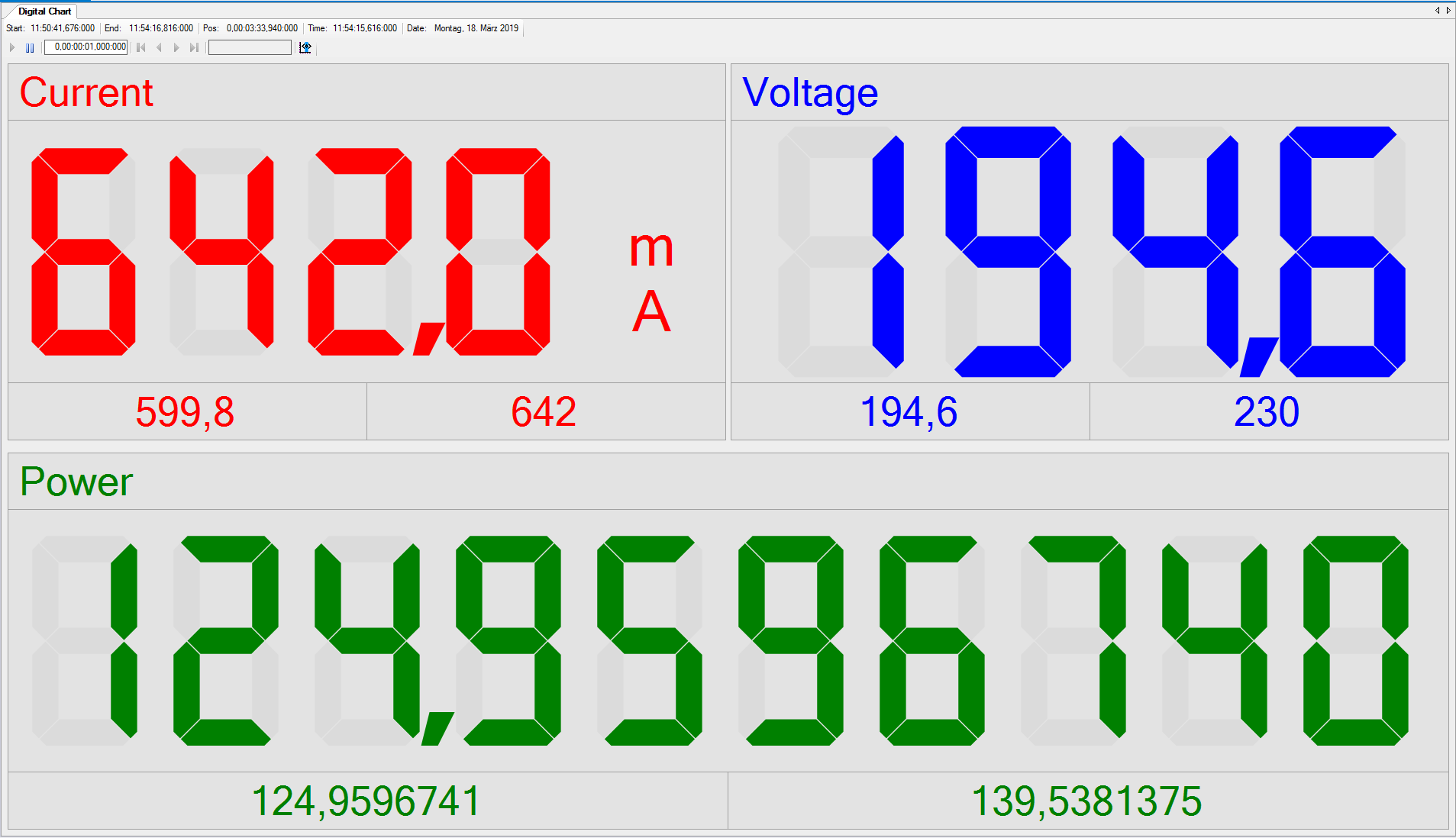This screenshot has height=838, width=1456.
Task: Select the Digital Chart tab
Action: pyautogui.click(x=44, y=11)
